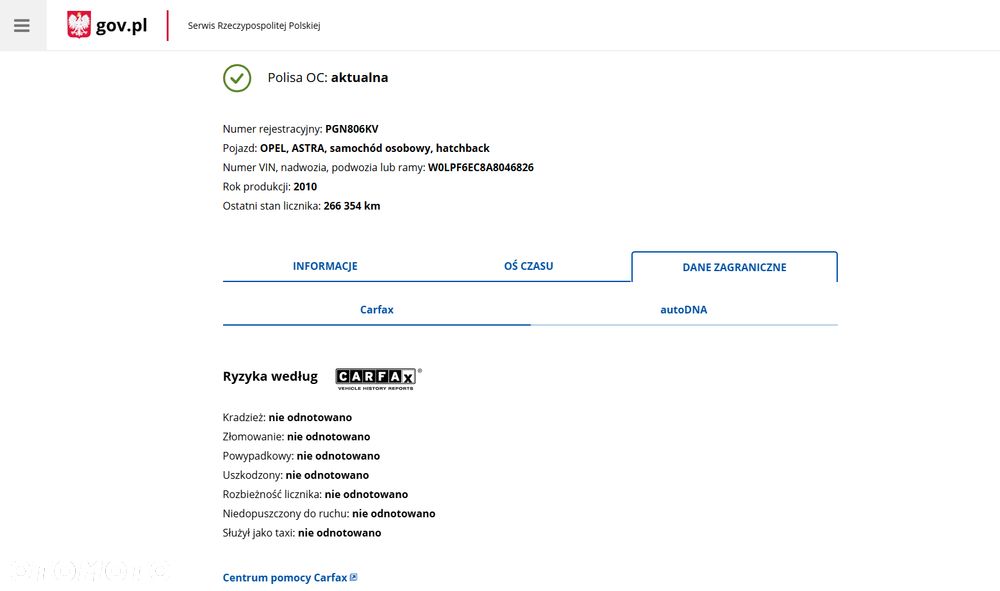Screen dimensions: 1000x591
Task: Click the registration number PGN806KV
Action: tap(351, 129)
